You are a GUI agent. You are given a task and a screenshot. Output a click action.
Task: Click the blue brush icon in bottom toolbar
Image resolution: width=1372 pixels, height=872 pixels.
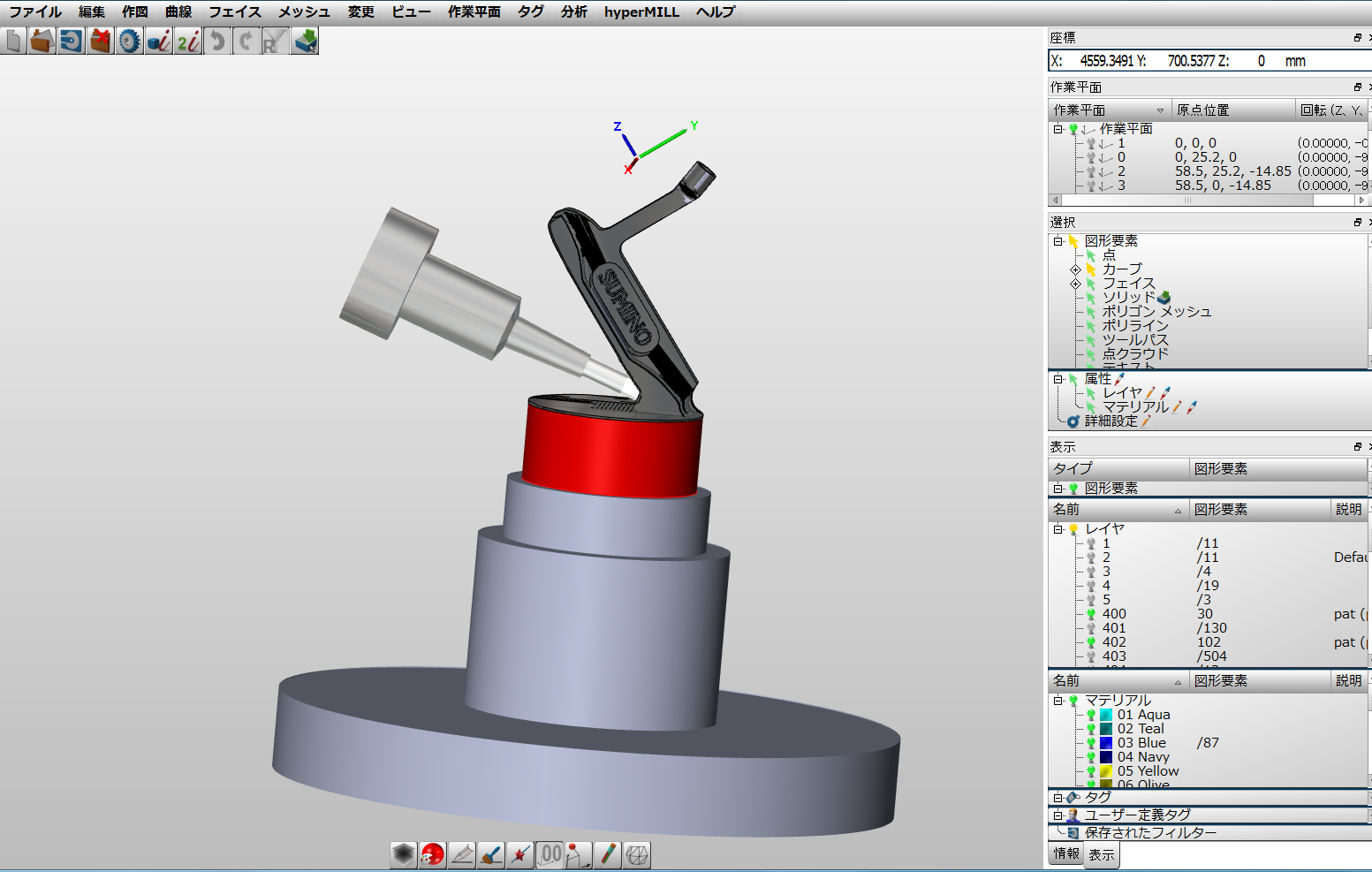click(x=491, y=854)
